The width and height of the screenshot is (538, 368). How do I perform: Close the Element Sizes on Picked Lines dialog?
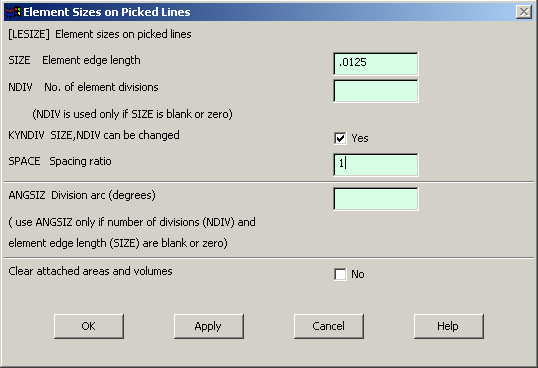524,12
